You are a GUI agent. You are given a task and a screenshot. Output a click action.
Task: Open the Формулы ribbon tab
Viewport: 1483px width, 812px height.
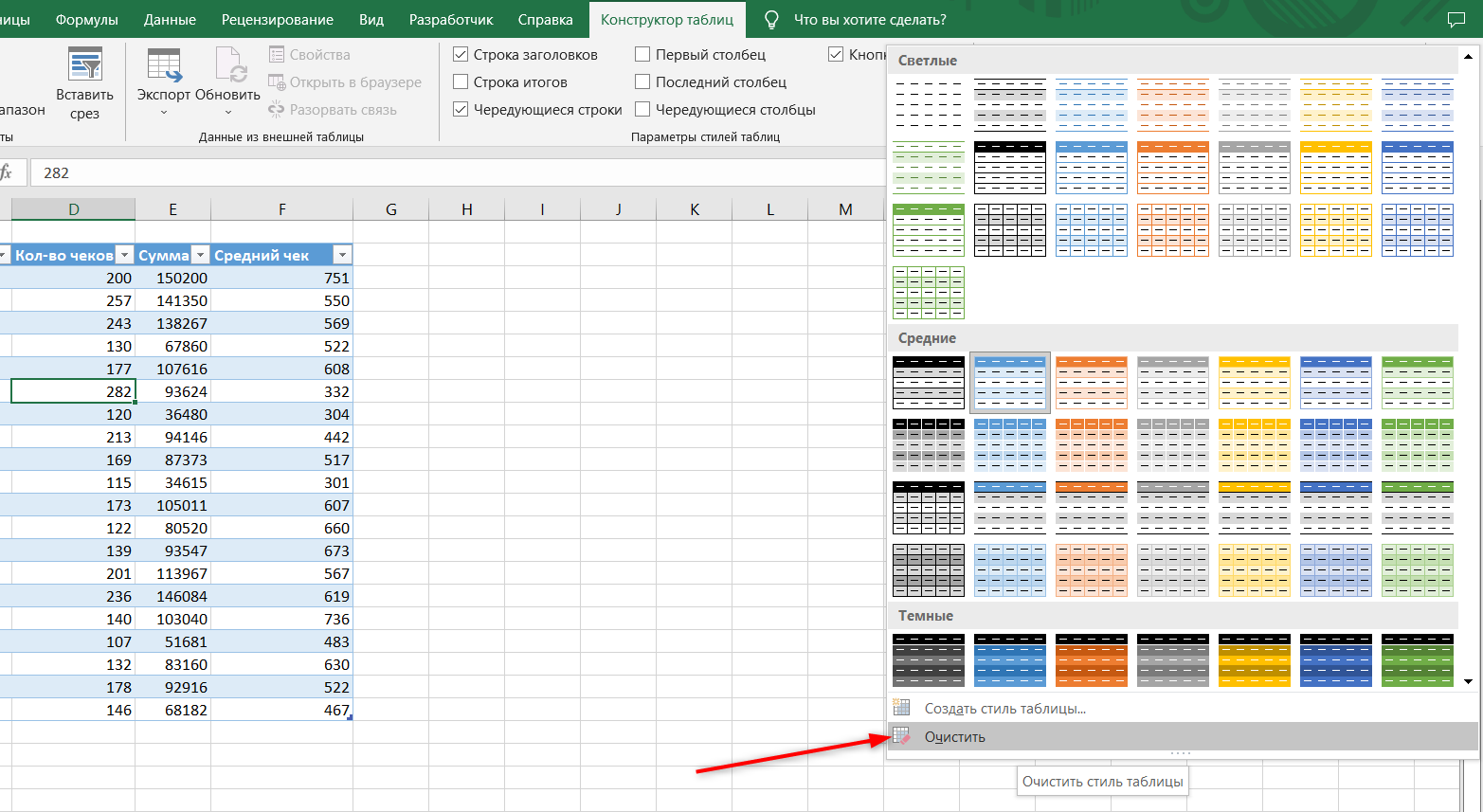pyautogui.click(x=87, y=19)
